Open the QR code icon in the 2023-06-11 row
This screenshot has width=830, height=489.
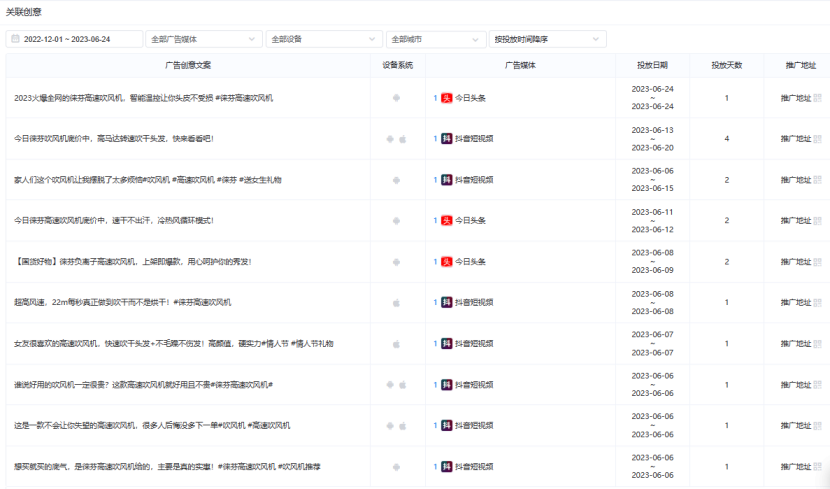point(817,221)
